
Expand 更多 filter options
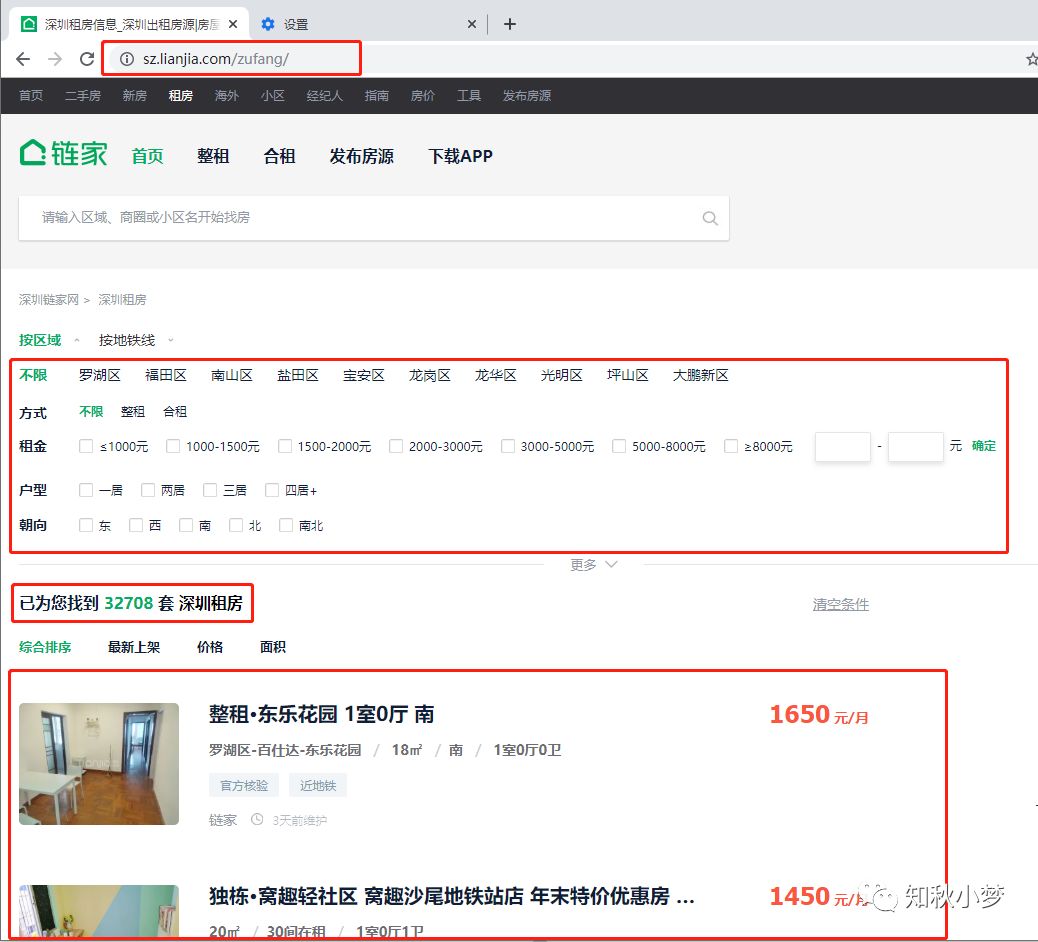tap(594, 565)
